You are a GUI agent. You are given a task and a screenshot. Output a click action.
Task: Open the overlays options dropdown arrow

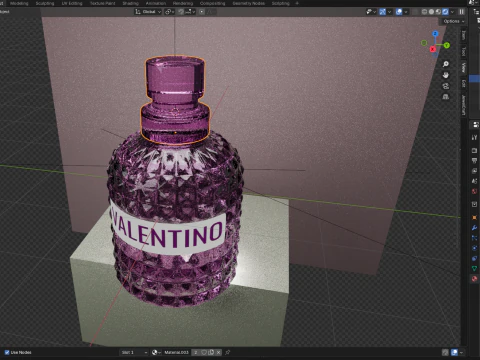coord(406,12)
